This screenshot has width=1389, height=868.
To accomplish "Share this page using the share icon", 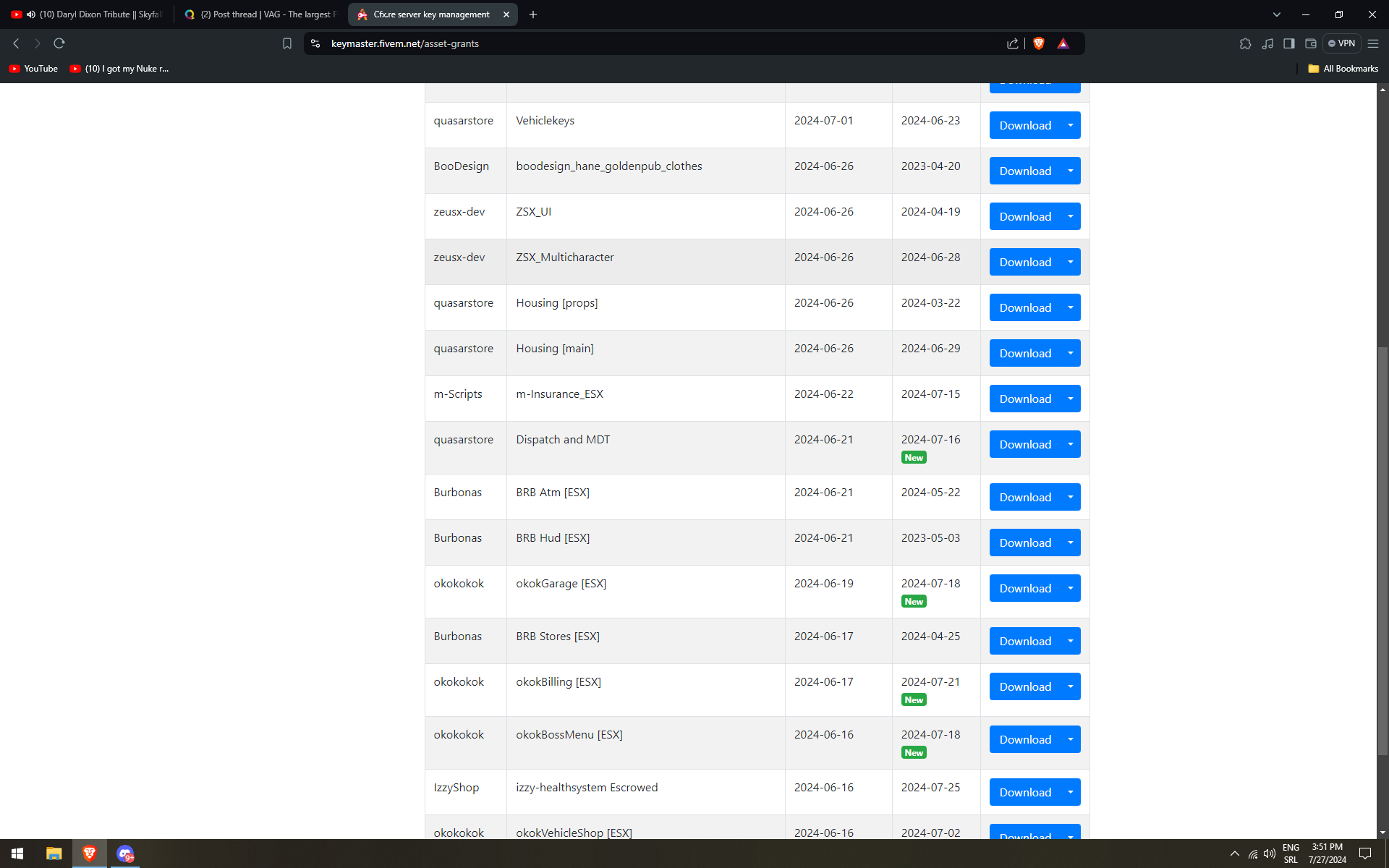I will (x=1013, y=43).
